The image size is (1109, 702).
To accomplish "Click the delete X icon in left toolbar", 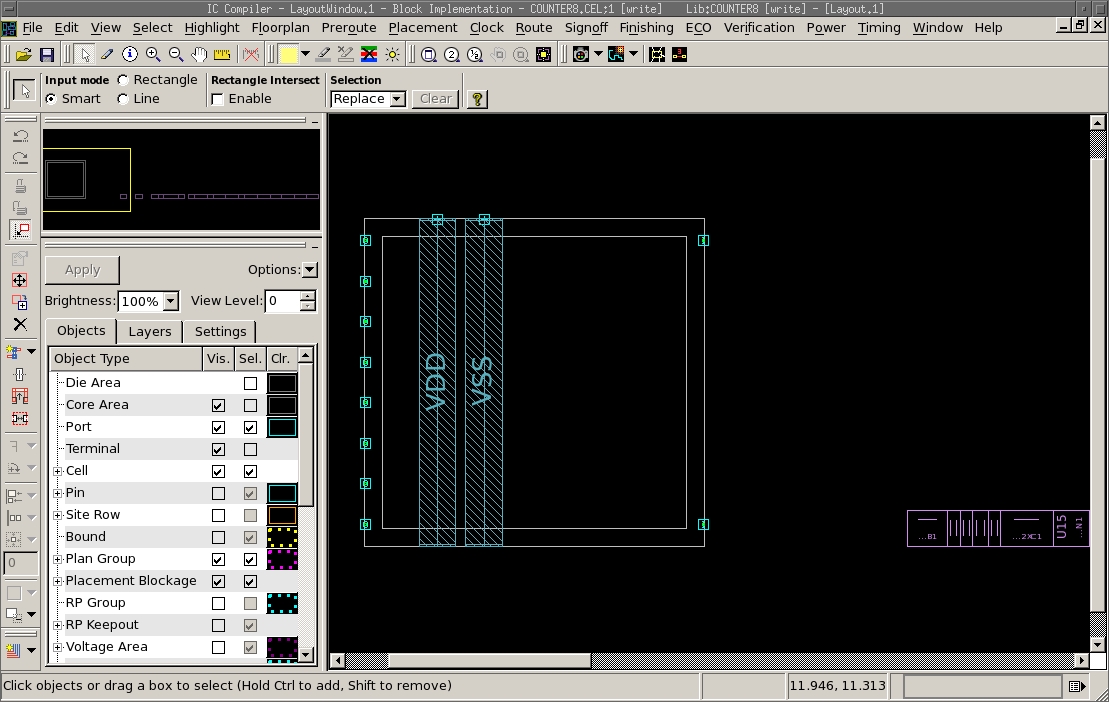I will coord(19,324).
